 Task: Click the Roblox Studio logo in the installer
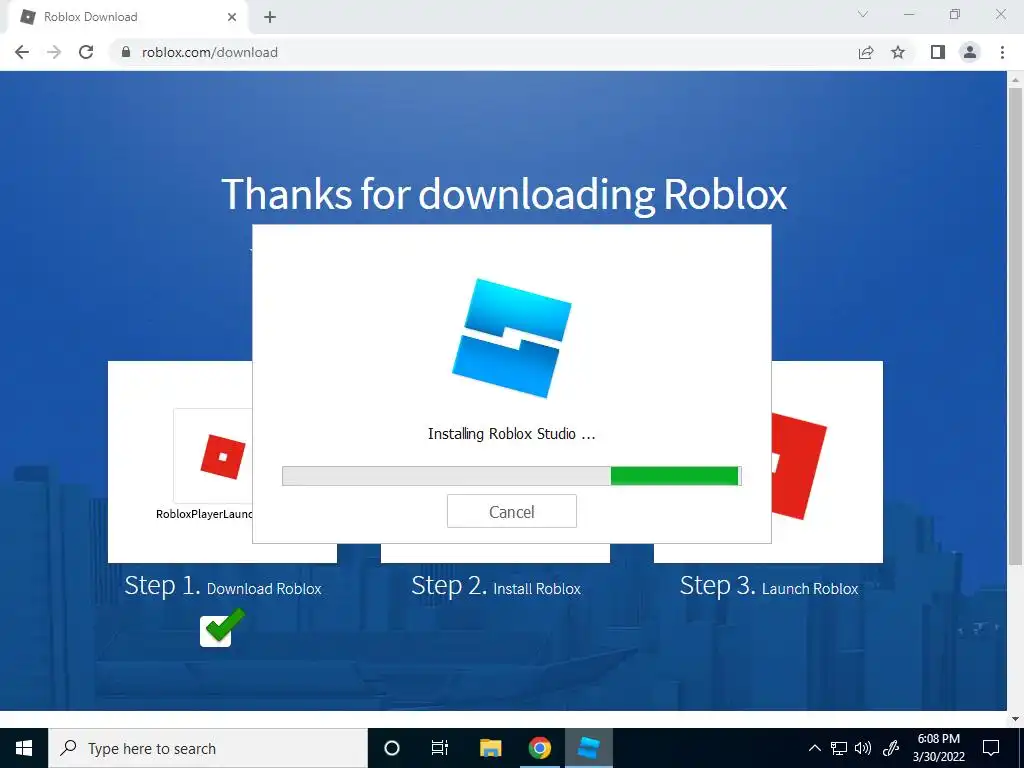[512, 338]
